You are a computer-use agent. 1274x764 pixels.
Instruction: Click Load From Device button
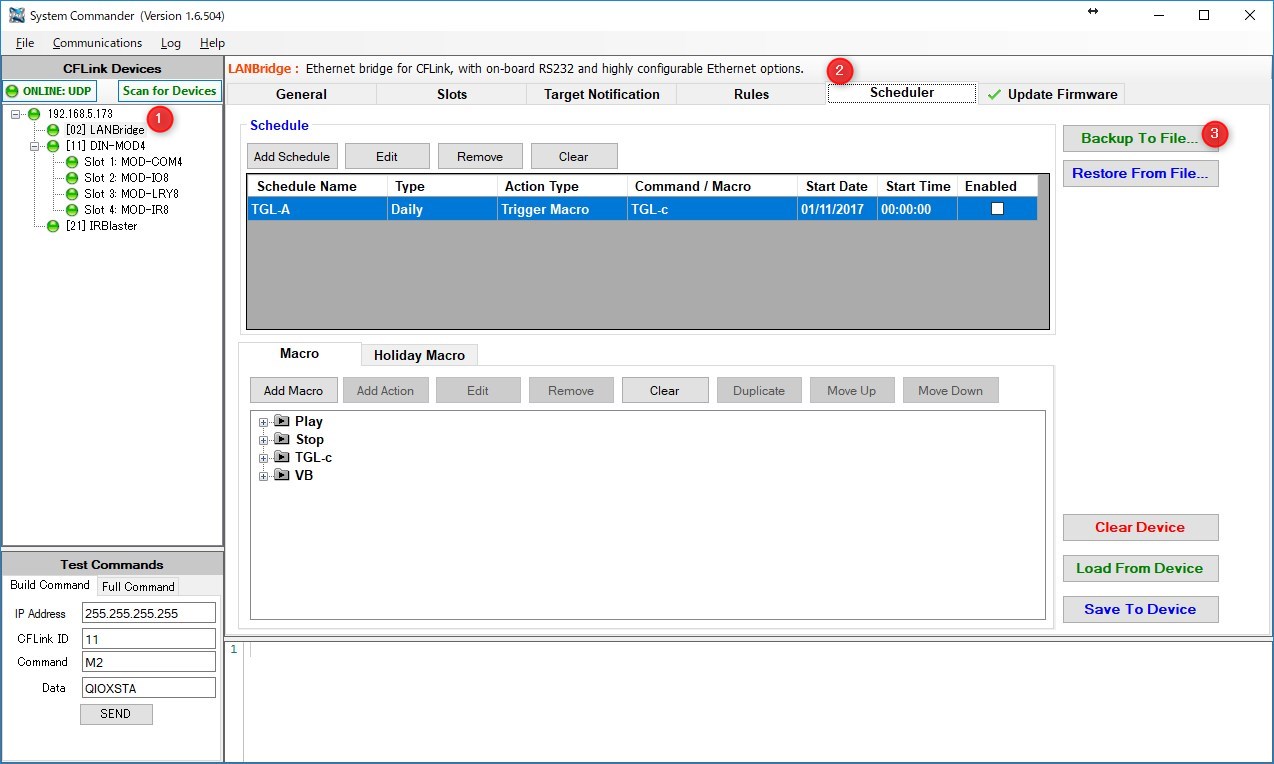click(x=1140, y=568)
